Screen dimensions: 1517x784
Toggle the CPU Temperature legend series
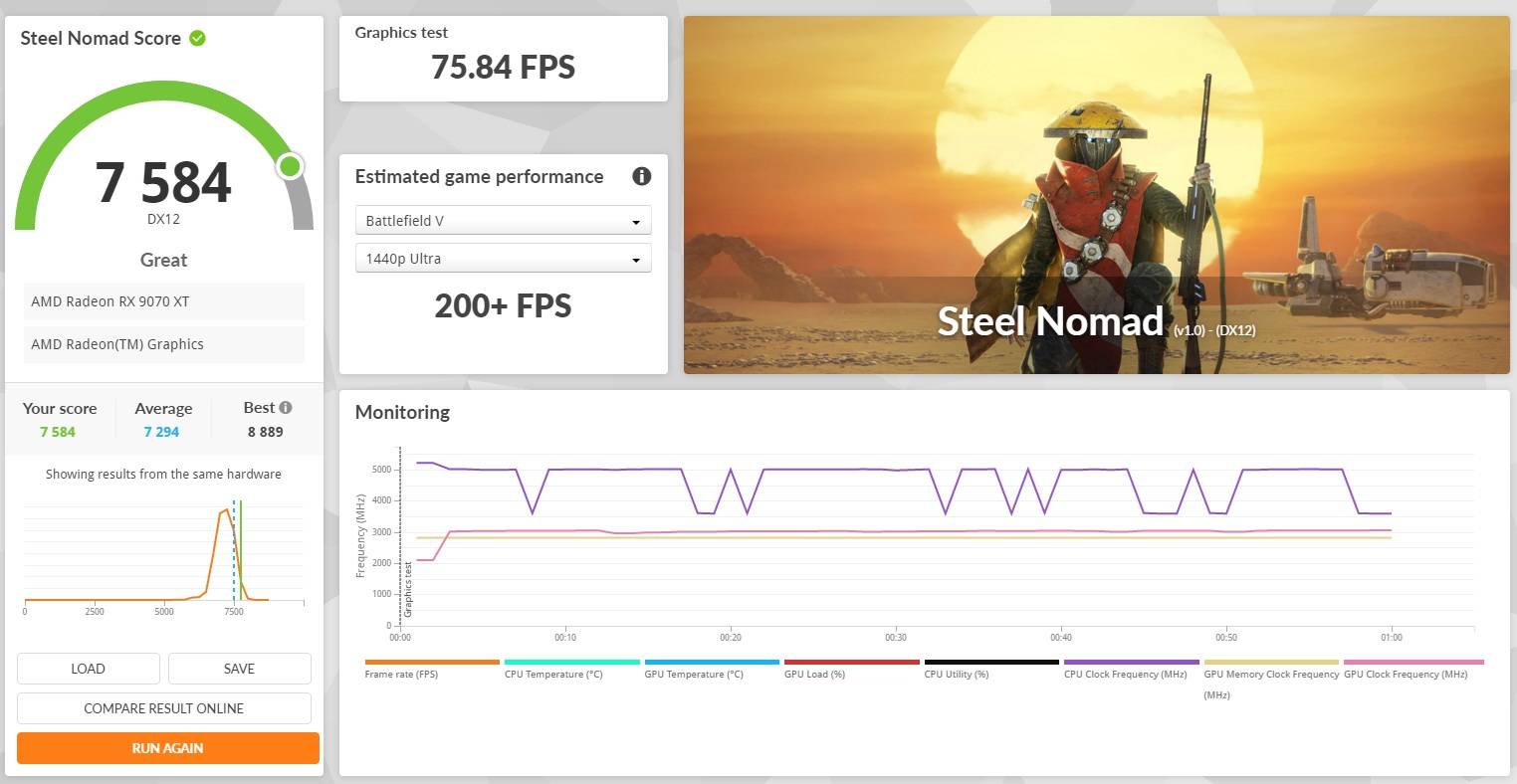(571, 663)
